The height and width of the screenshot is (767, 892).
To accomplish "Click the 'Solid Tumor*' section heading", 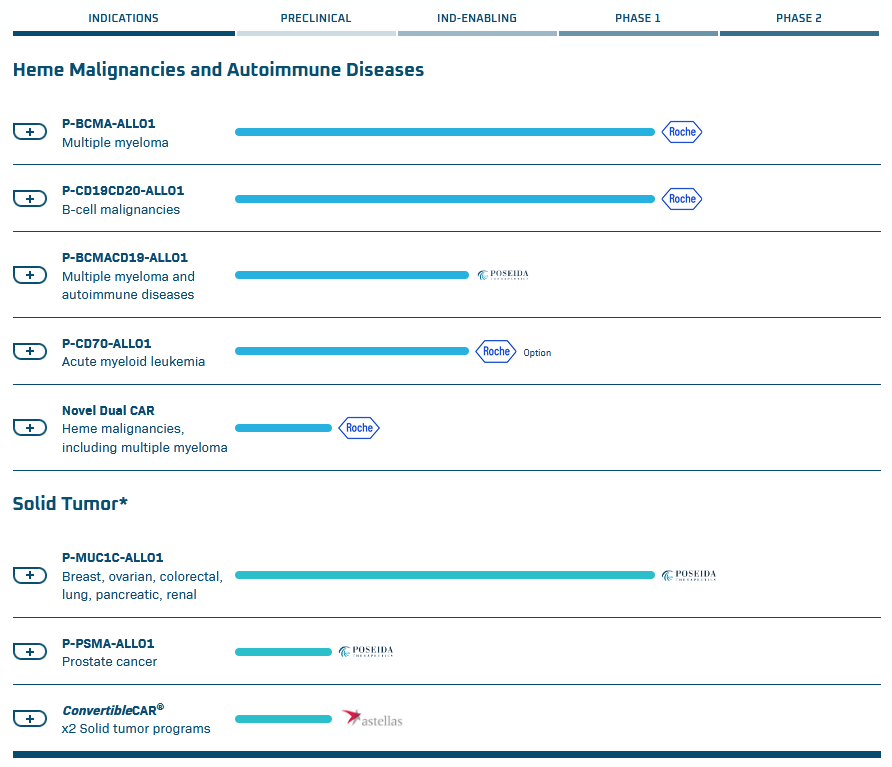I will pyautogui.click(x=70, y=504).
